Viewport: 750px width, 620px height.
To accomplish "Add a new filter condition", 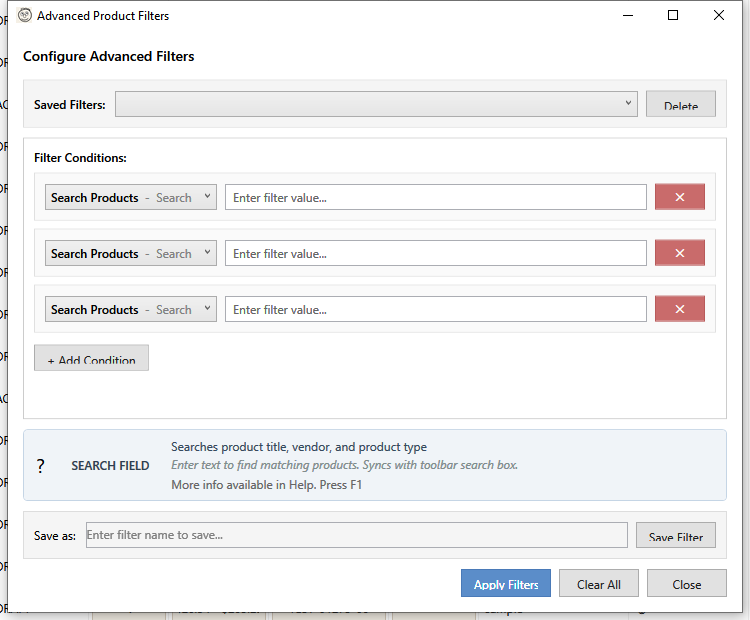I will (x=91, y=358).
